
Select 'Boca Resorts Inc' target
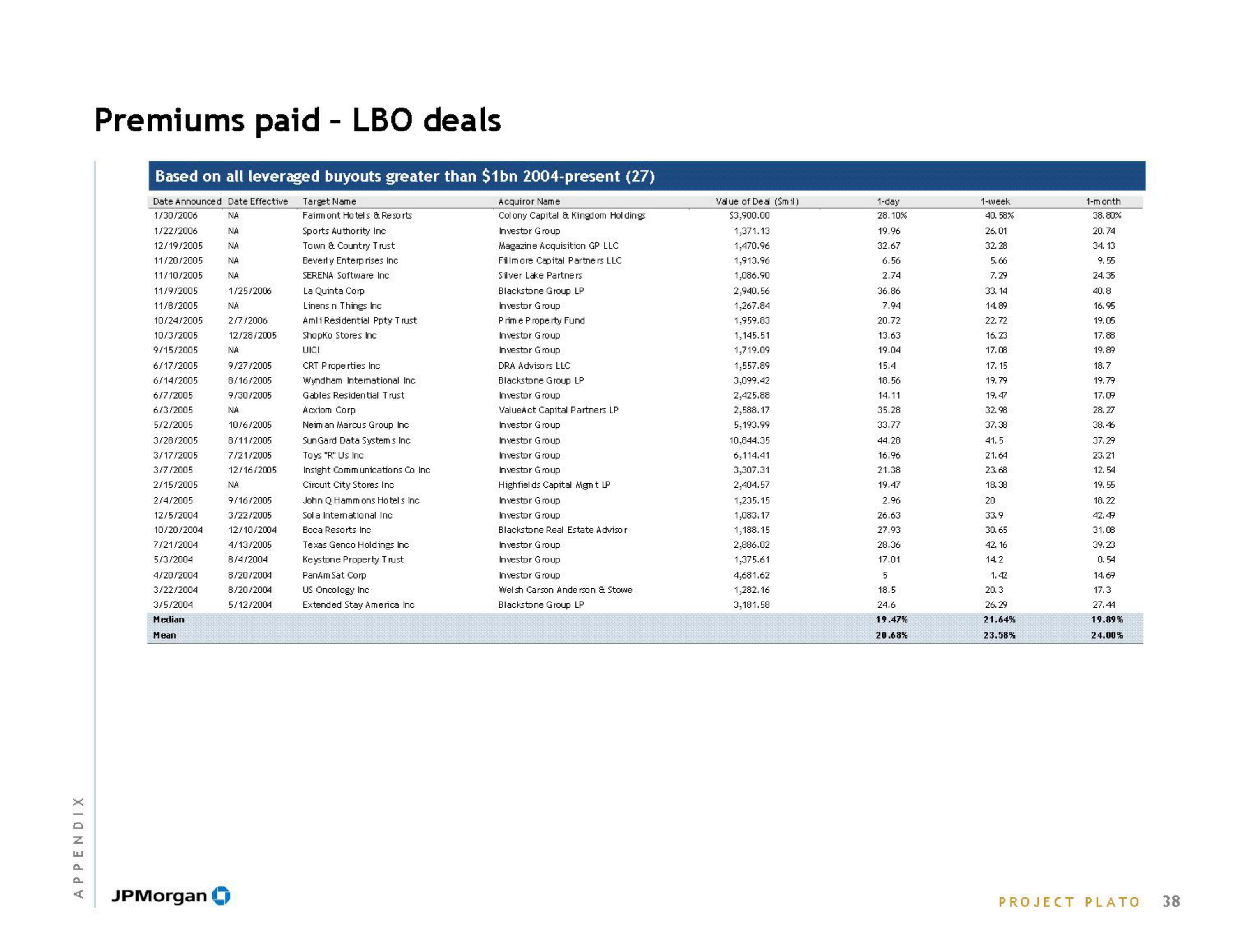click(x=337, y=530)
